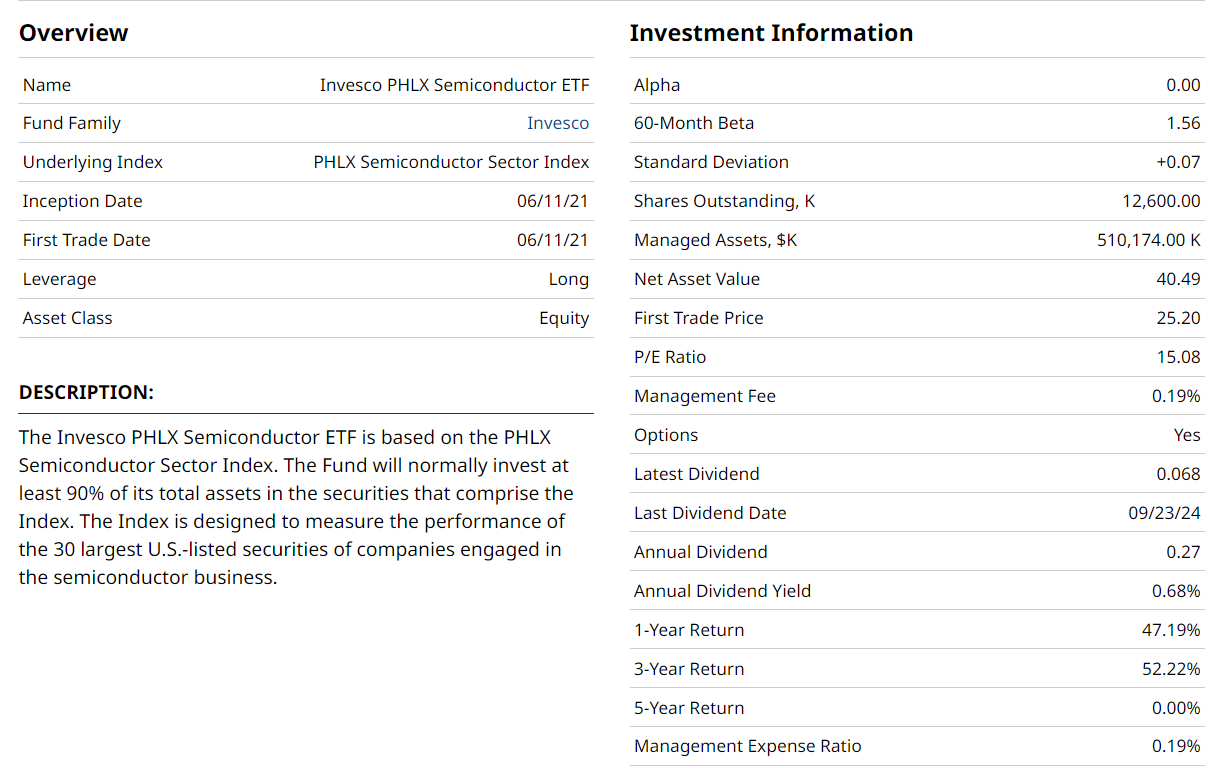Viewport: 1223px width, 770px height.
Task: Click the 60-Month Beta value 1.56
Action: [x=1183, y=123]
